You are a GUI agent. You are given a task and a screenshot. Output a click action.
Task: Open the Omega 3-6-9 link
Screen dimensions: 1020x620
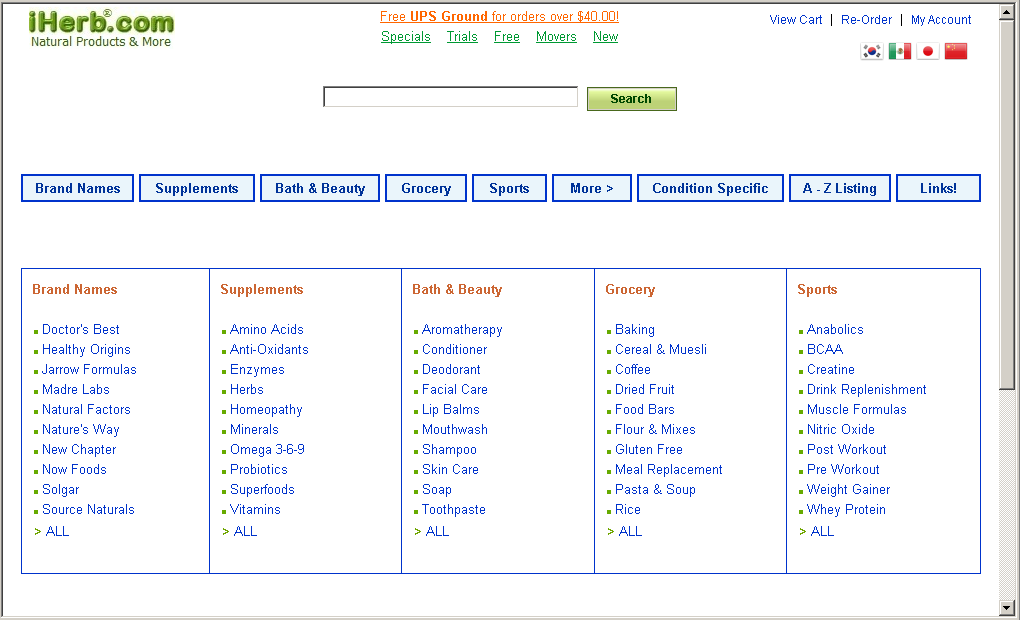pyautogui.click(x=267, y=449)
